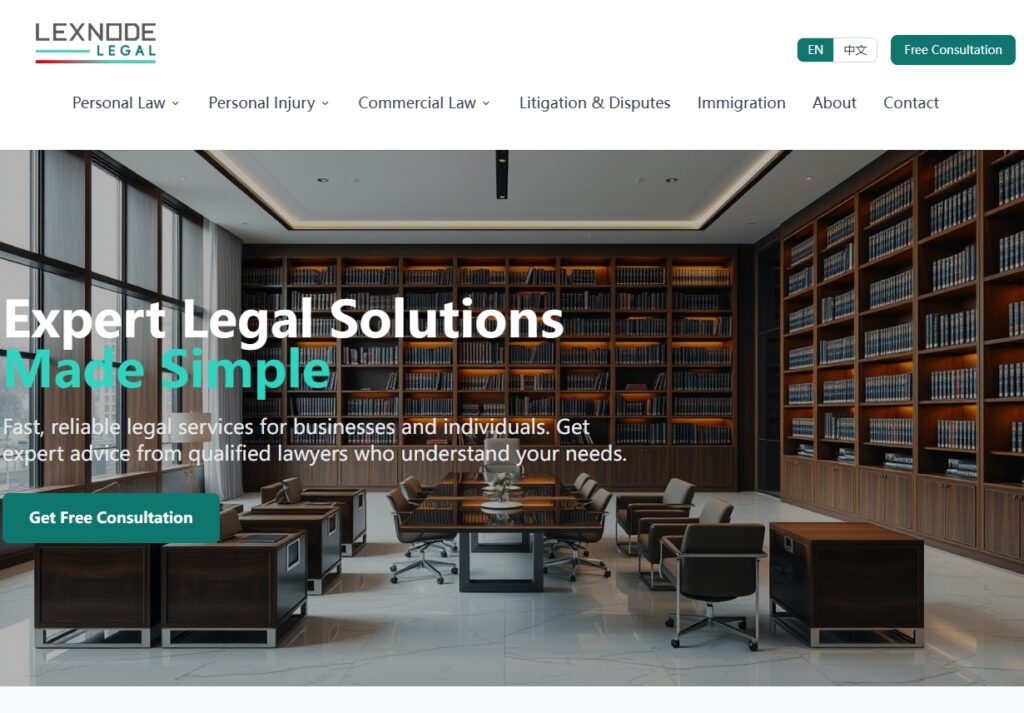Click the Lexnode Legal logo
This screenshot has height=713, width=1024.
(95, 43)
